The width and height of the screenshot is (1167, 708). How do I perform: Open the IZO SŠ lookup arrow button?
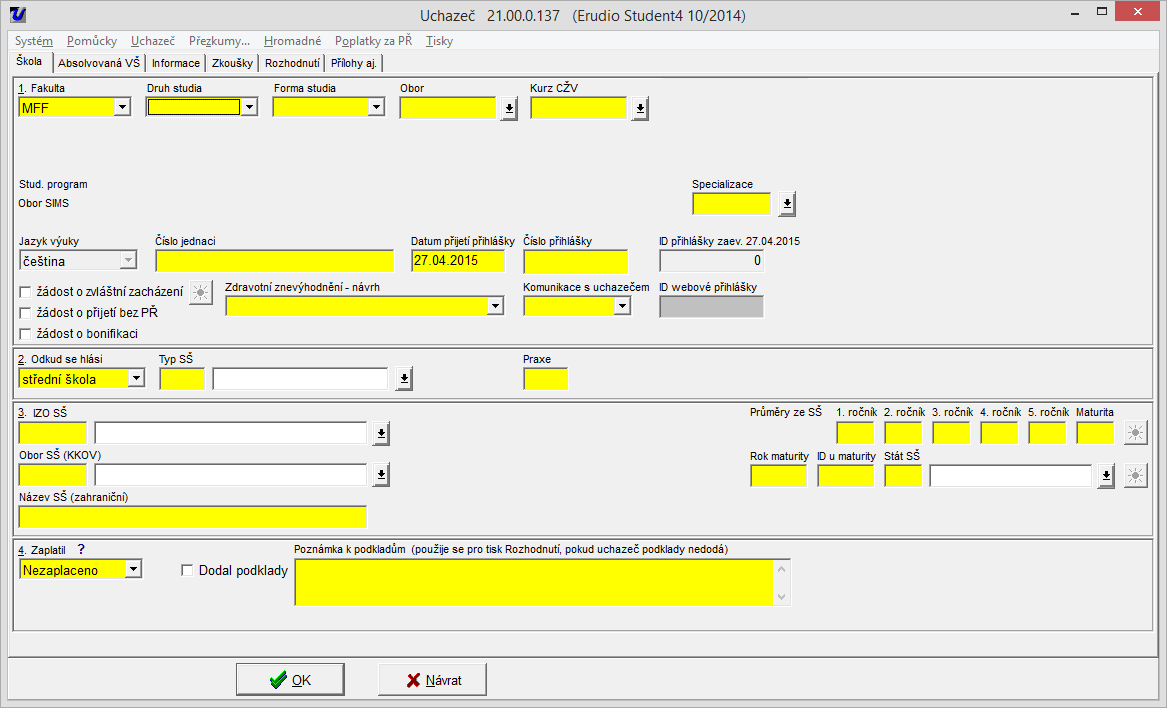[x=380, y=433]
